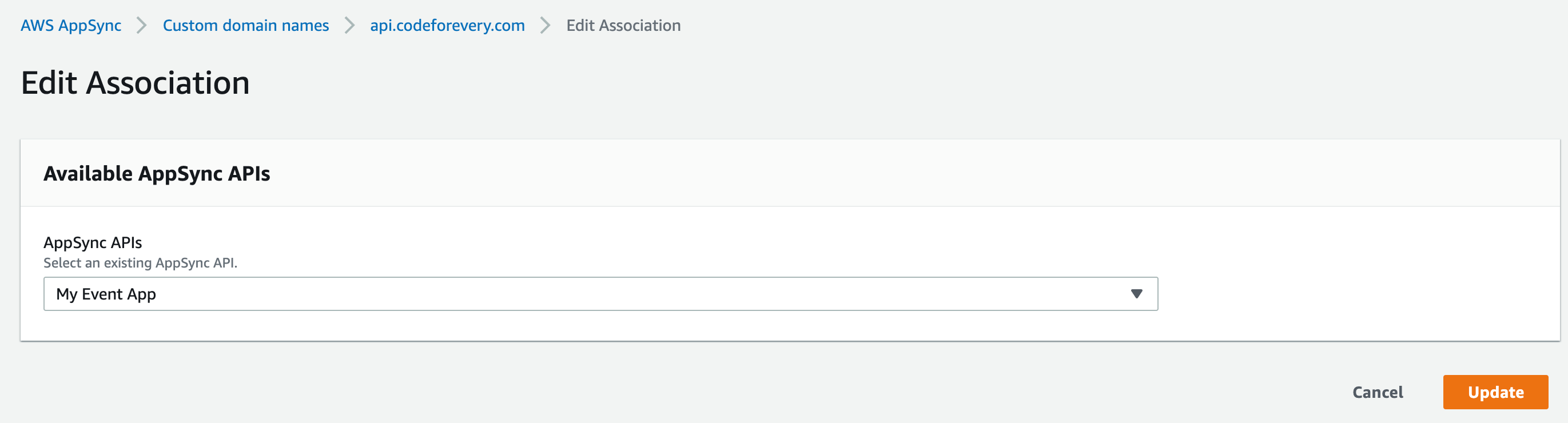This screenshot has height=423, width=1568.
Task: Click the chevron after Custom domain names
Action: click(349, 26)
